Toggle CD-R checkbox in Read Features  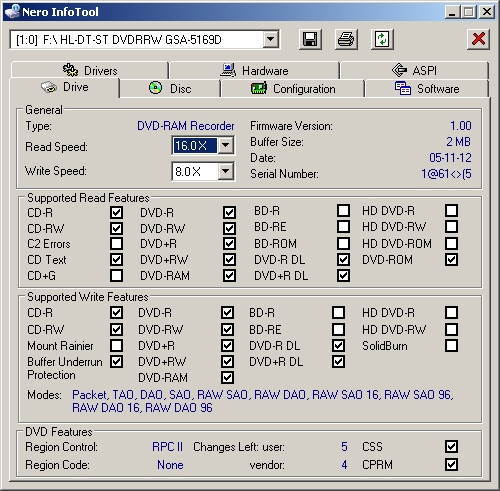(x=116, y=212)
